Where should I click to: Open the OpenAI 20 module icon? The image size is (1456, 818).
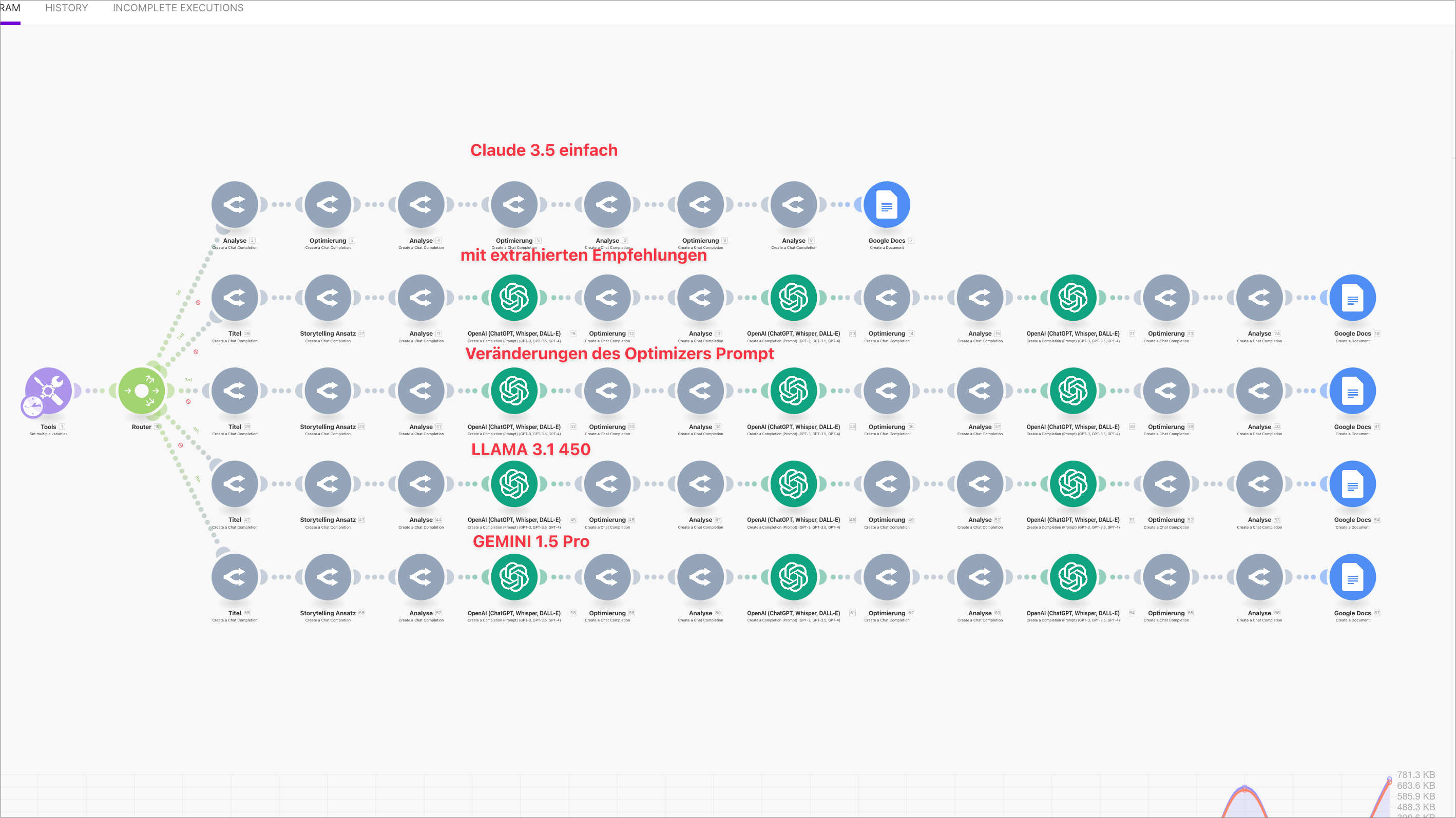[794, 298]
